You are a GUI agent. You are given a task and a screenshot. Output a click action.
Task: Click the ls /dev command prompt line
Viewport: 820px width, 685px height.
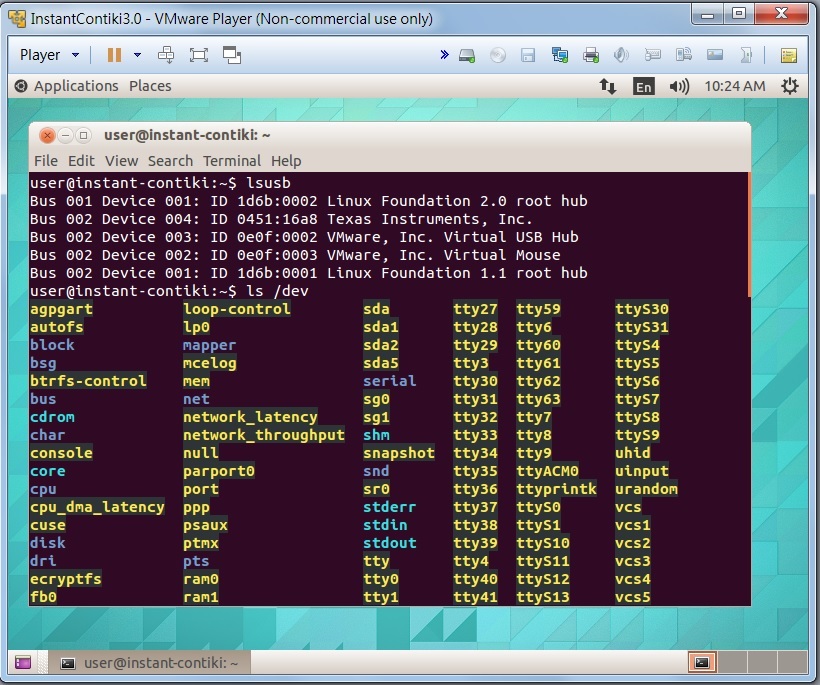169,291
